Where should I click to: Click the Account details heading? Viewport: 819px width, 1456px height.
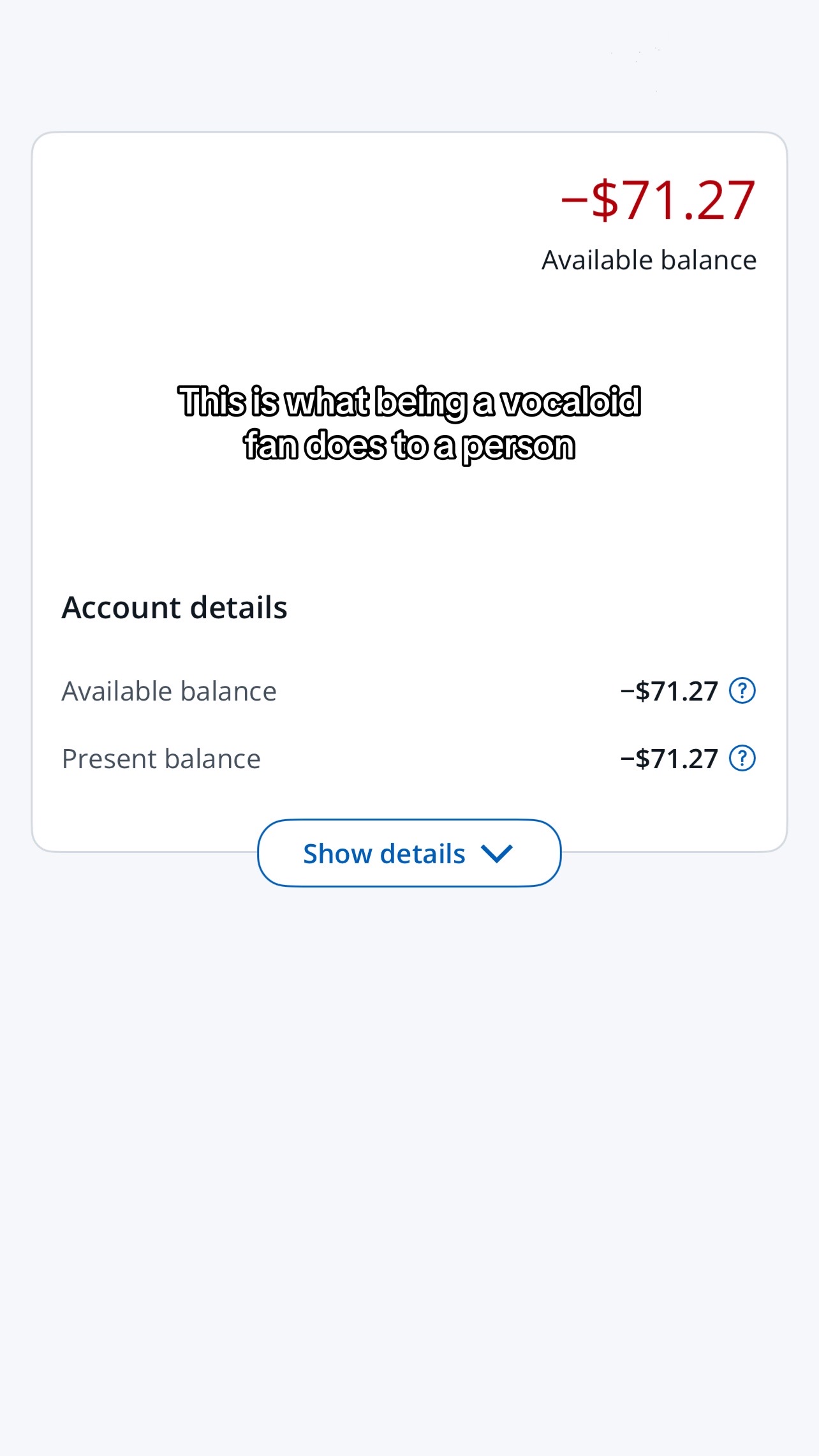pyautogui.click(x=174, y=607)
